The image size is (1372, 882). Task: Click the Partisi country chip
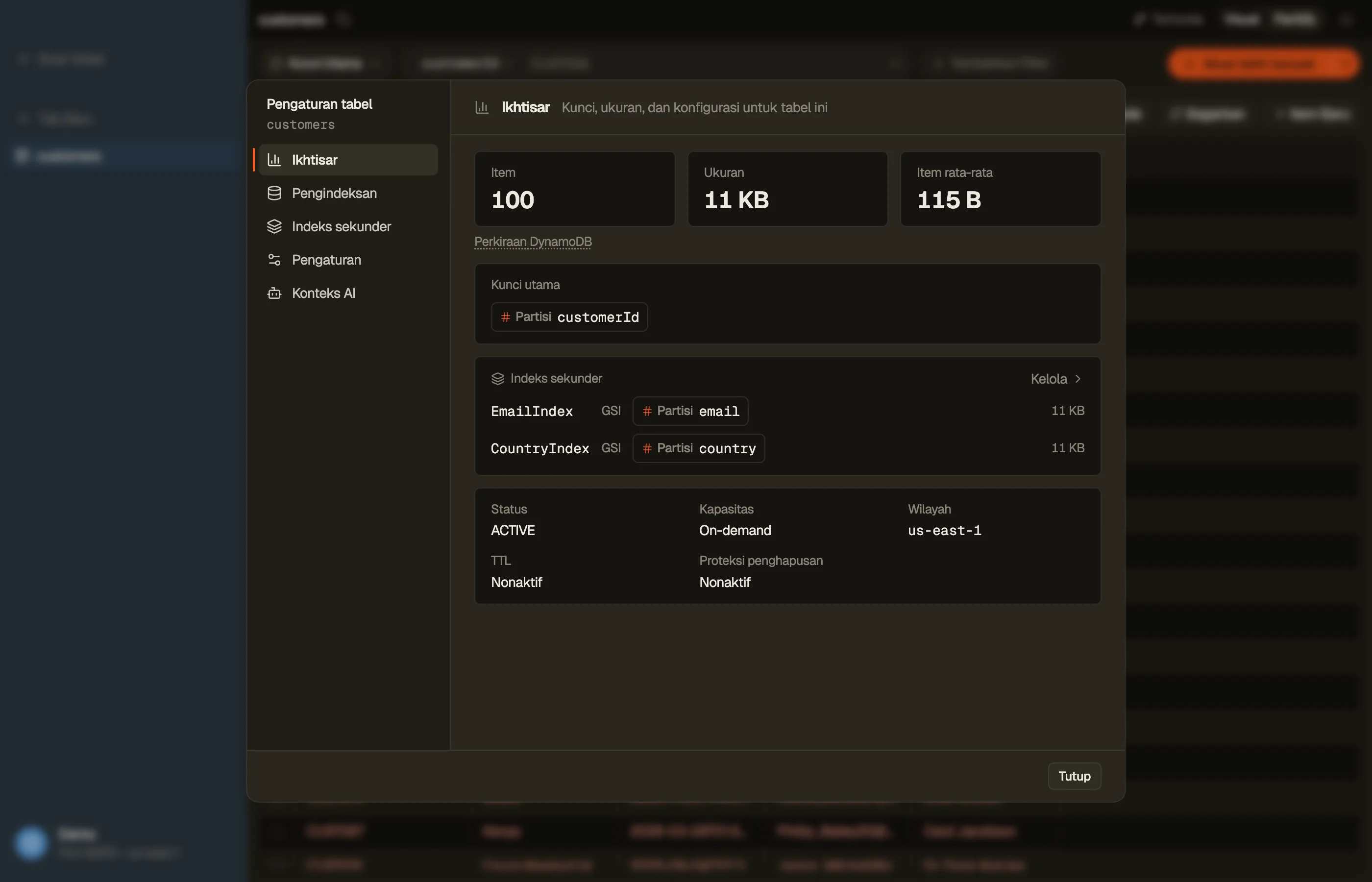(x=699, y=448)
